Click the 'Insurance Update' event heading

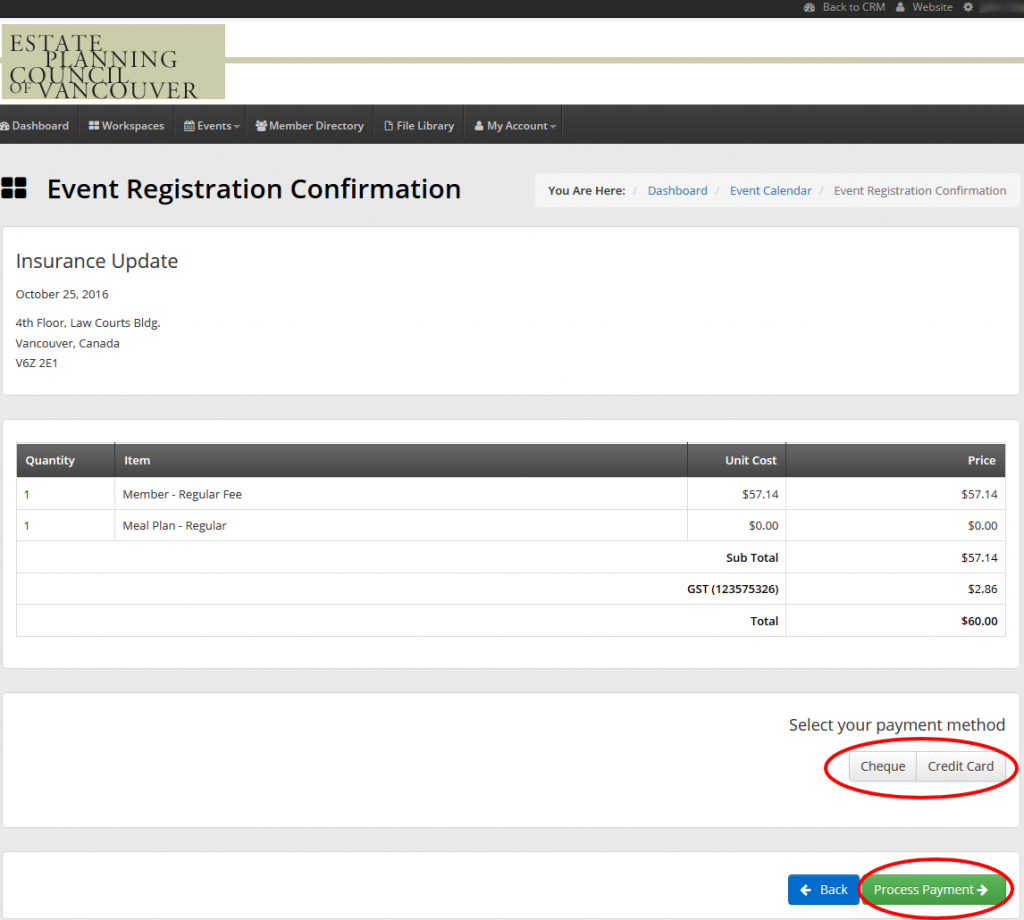pos(97,261)
